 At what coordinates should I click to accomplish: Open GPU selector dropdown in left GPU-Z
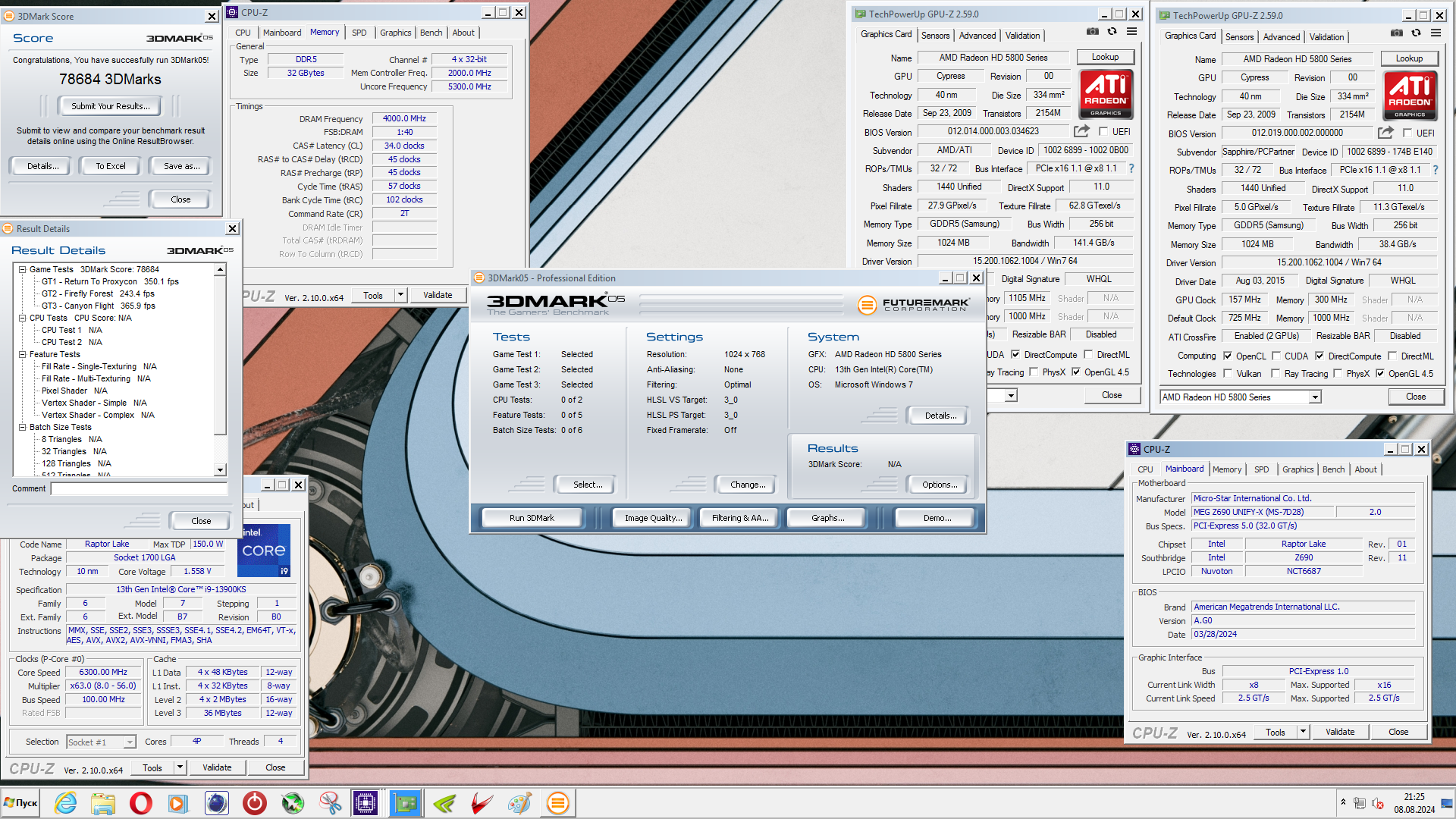tap(1011, 396)
